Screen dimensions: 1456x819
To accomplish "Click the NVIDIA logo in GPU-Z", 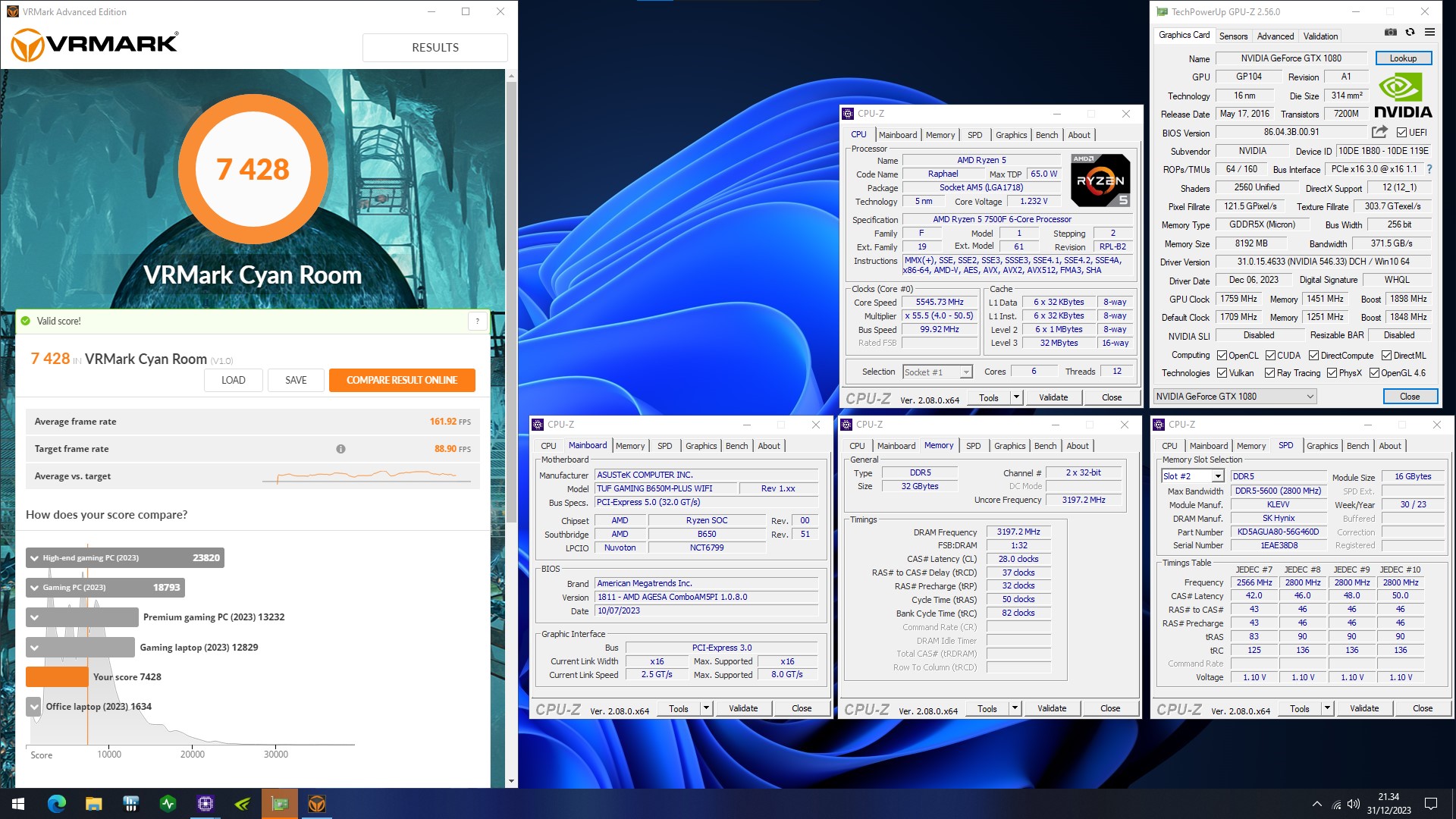I will pos(1403,96).
